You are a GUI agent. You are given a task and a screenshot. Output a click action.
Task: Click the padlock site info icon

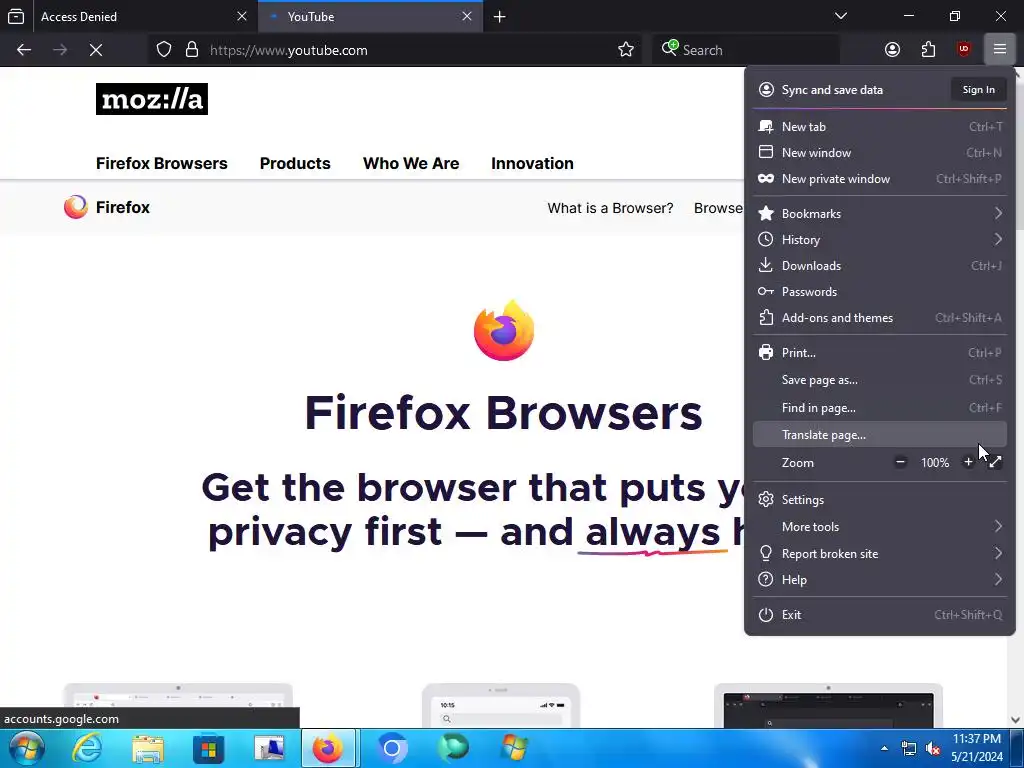pyautogui.click(x=191, y=50)
